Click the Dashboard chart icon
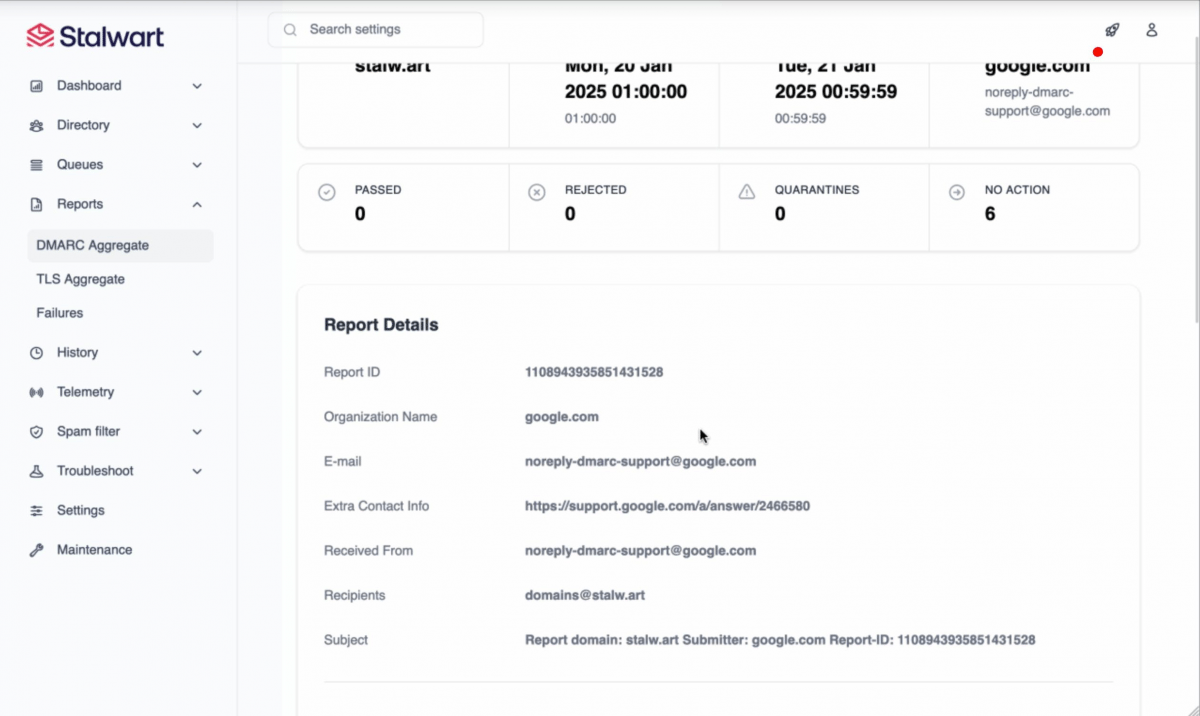The image size is (1200, 716). pos(37,86)
